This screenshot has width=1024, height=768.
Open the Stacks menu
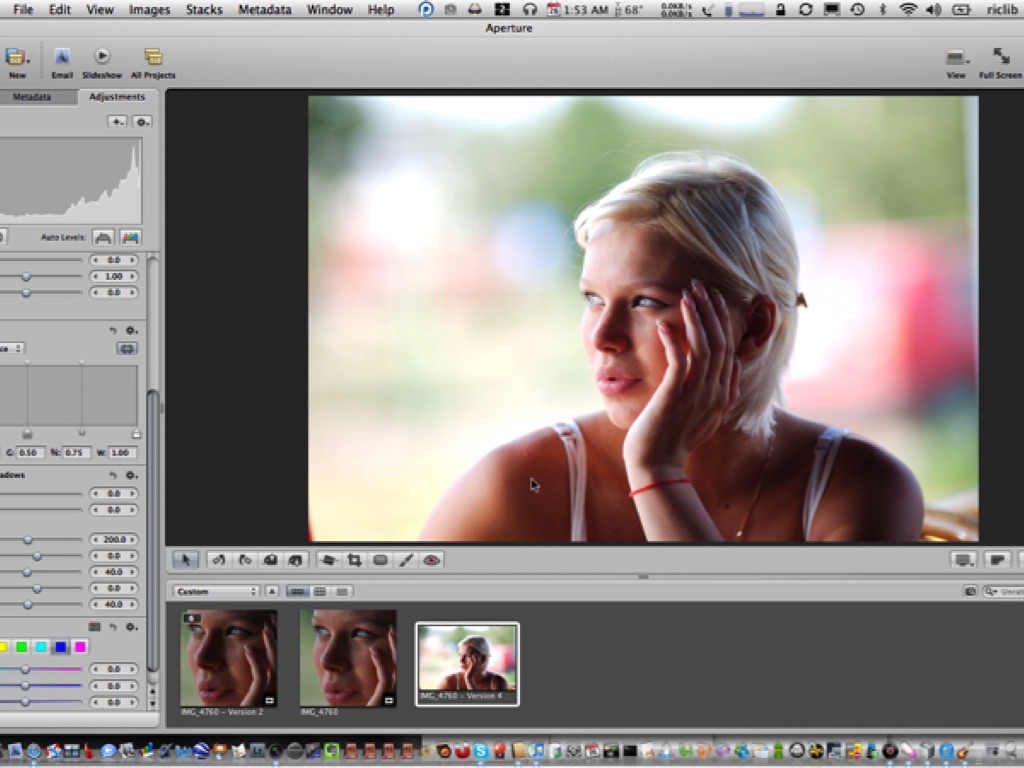pyautogui.click(x=204, y=10)
